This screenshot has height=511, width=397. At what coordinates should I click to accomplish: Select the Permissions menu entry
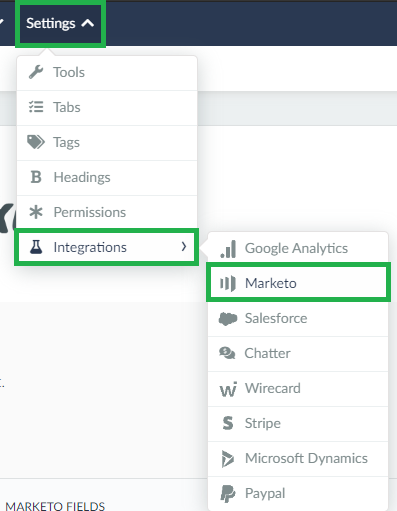pos(107,212)
